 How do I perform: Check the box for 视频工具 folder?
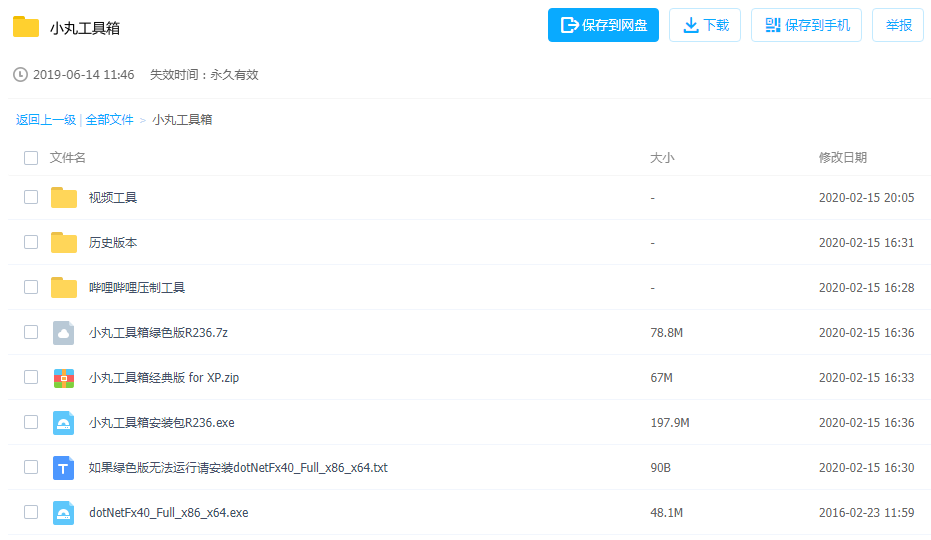click(x=31, y=197)
